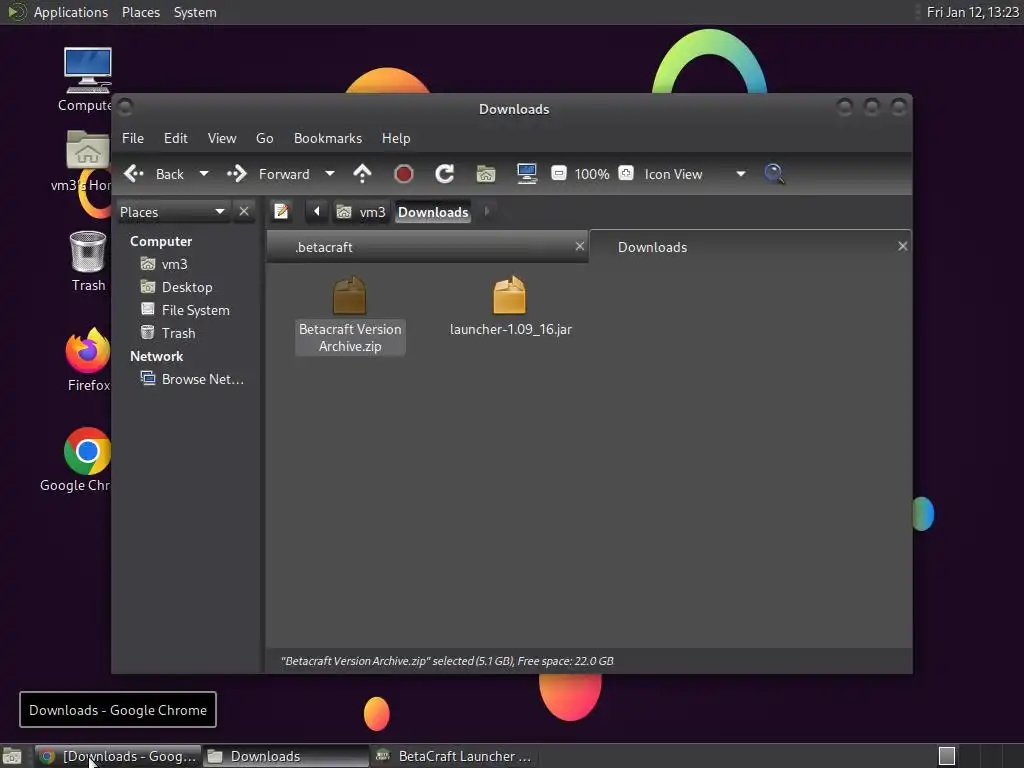Open the top panel Places menu
1024x768 pixels.
coord(140,12)
